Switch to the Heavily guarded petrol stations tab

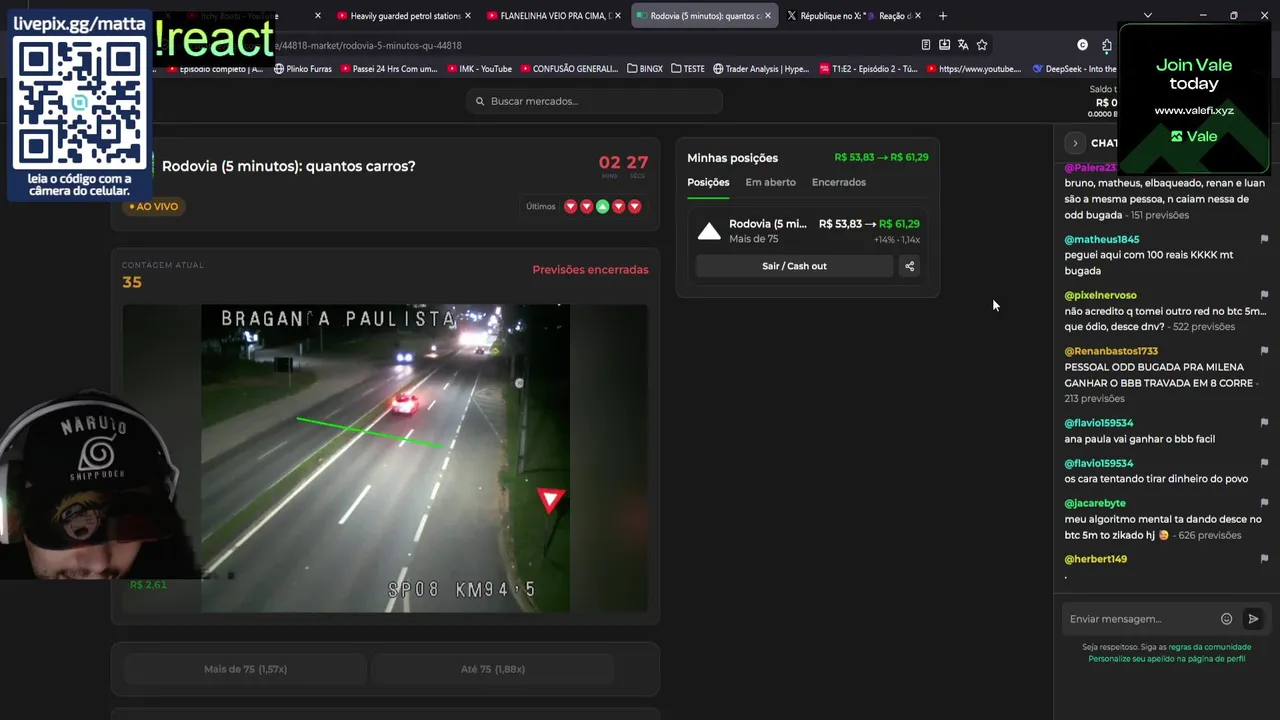pos(402,16)
